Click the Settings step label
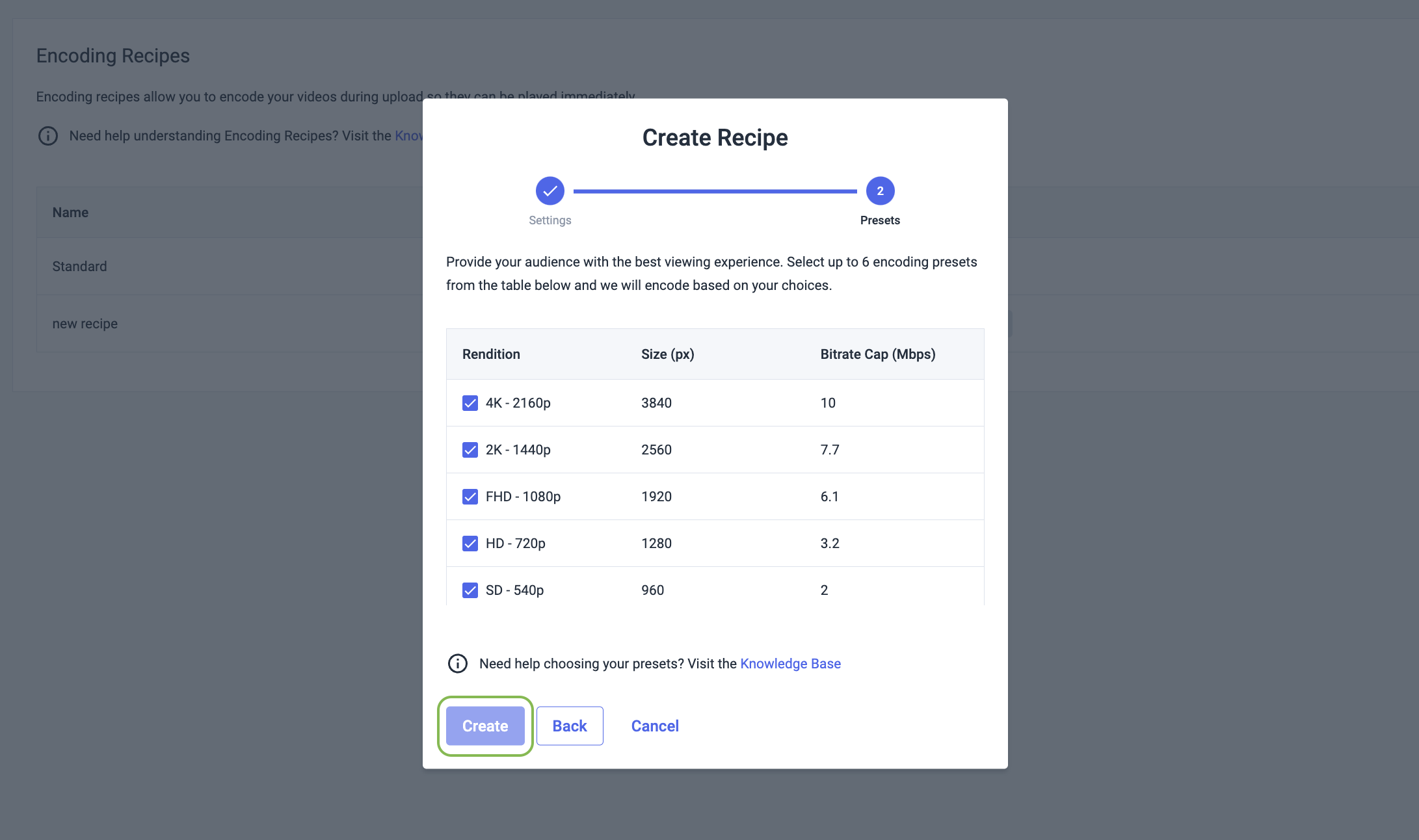The width and height of the screenshot is (1419, 840). [550, 220]
